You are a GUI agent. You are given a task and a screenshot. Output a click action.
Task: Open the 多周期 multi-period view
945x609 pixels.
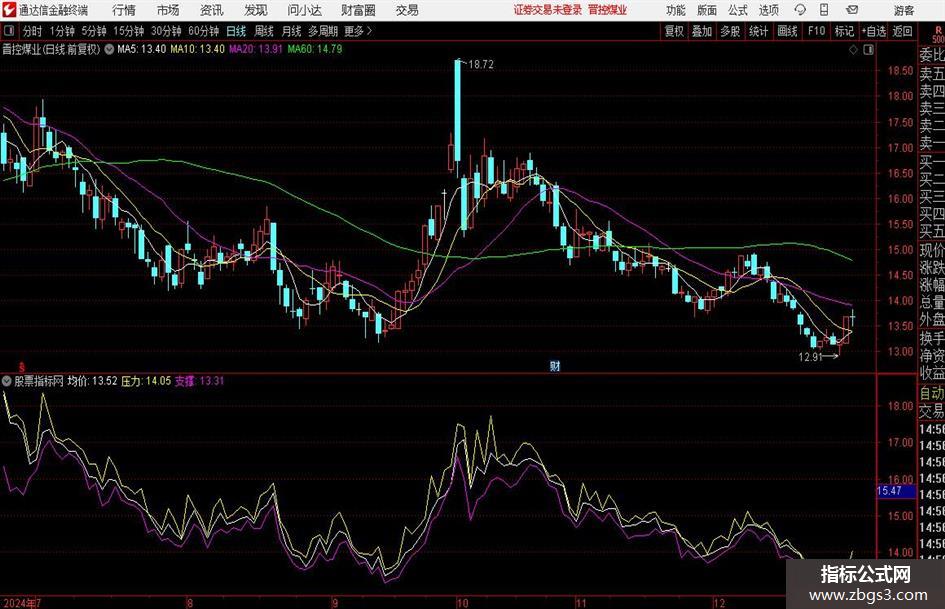click(x=323, y=31)
